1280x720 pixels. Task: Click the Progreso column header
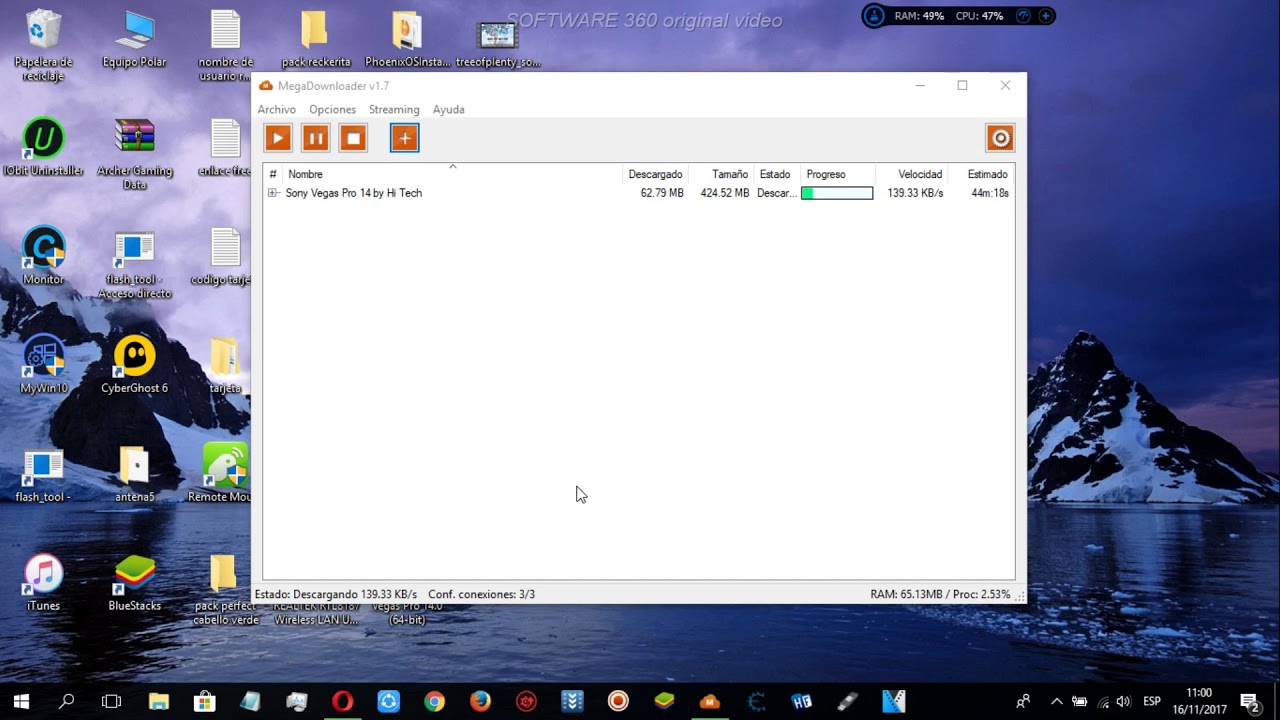837,174
